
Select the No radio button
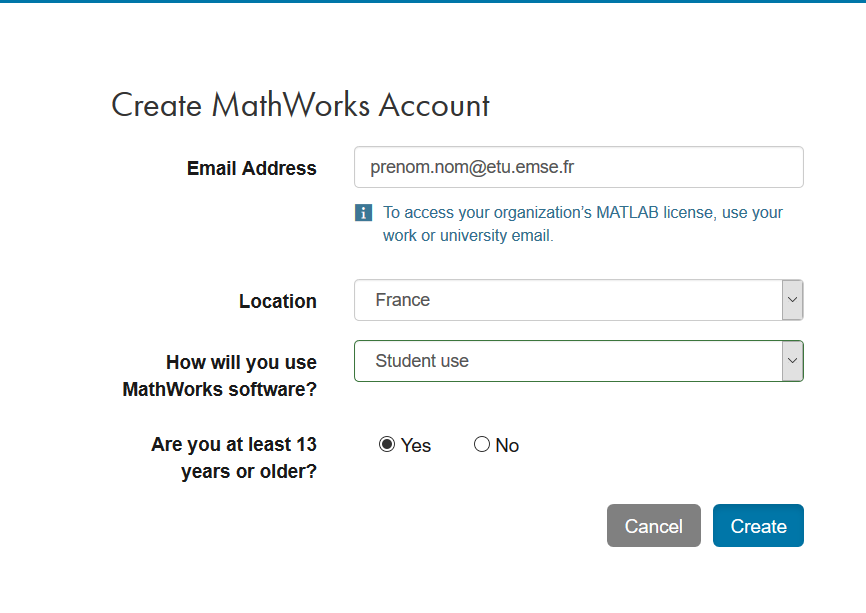tap(482, 445)
